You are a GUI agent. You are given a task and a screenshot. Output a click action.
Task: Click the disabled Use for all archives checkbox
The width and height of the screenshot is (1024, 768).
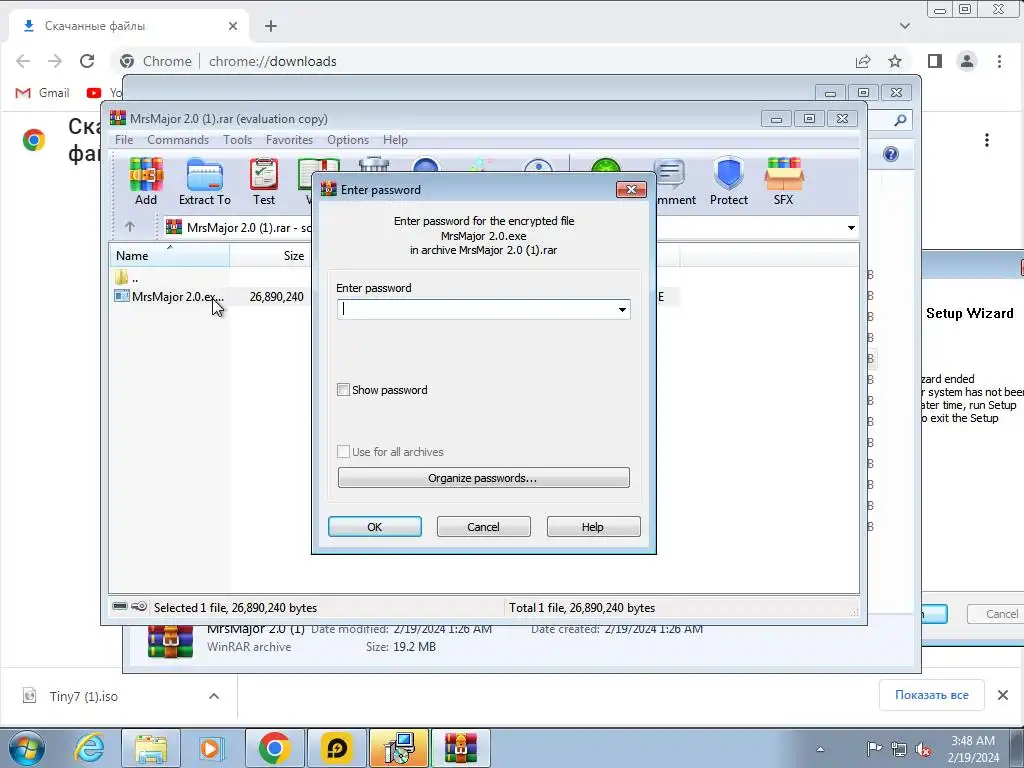click(x=343, y=452)
